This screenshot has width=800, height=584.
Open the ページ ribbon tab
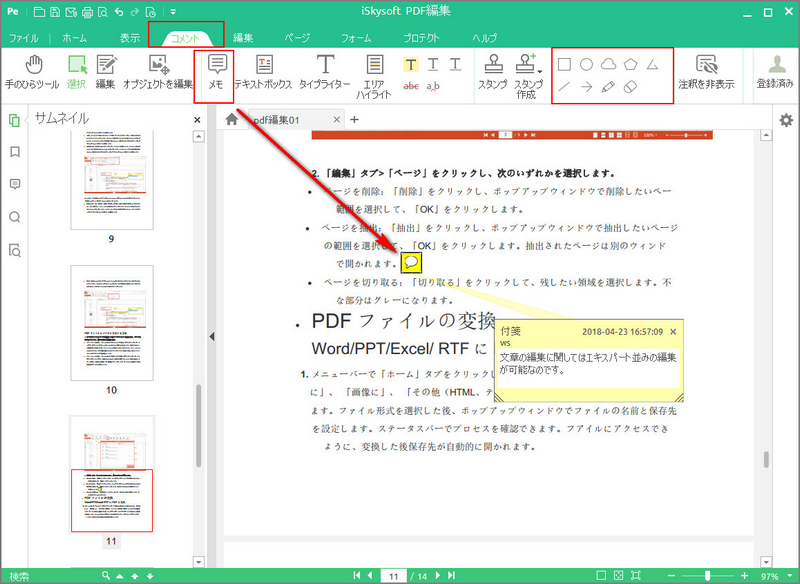coord(297,38)
